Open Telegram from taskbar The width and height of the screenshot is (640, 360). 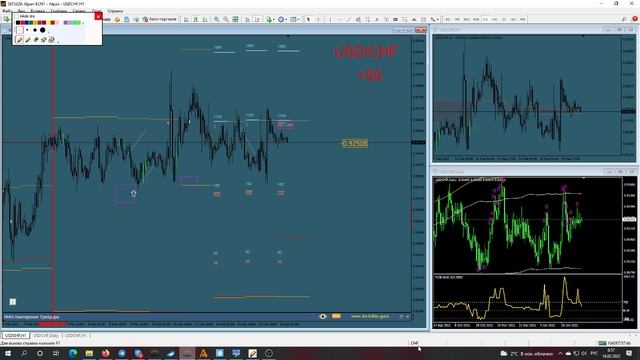pyautogui.click(x=122, y=353)
